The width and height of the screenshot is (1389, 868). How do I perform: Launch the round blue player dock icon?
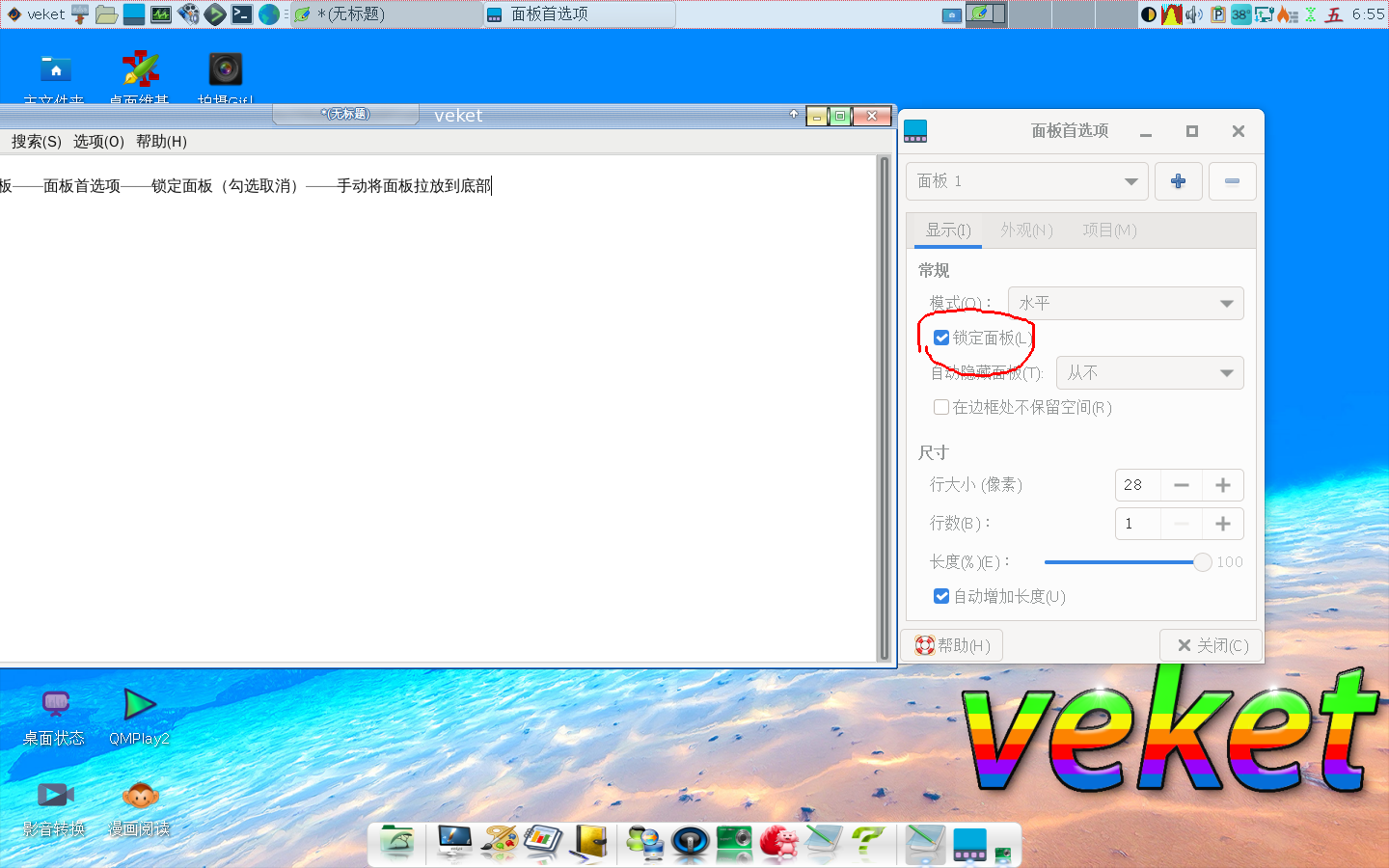(x=690, y=843)
